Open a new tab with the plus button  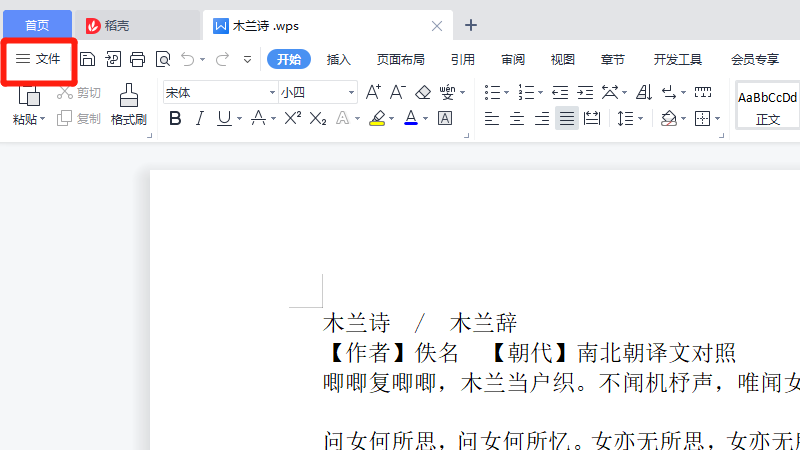[472, 25]
